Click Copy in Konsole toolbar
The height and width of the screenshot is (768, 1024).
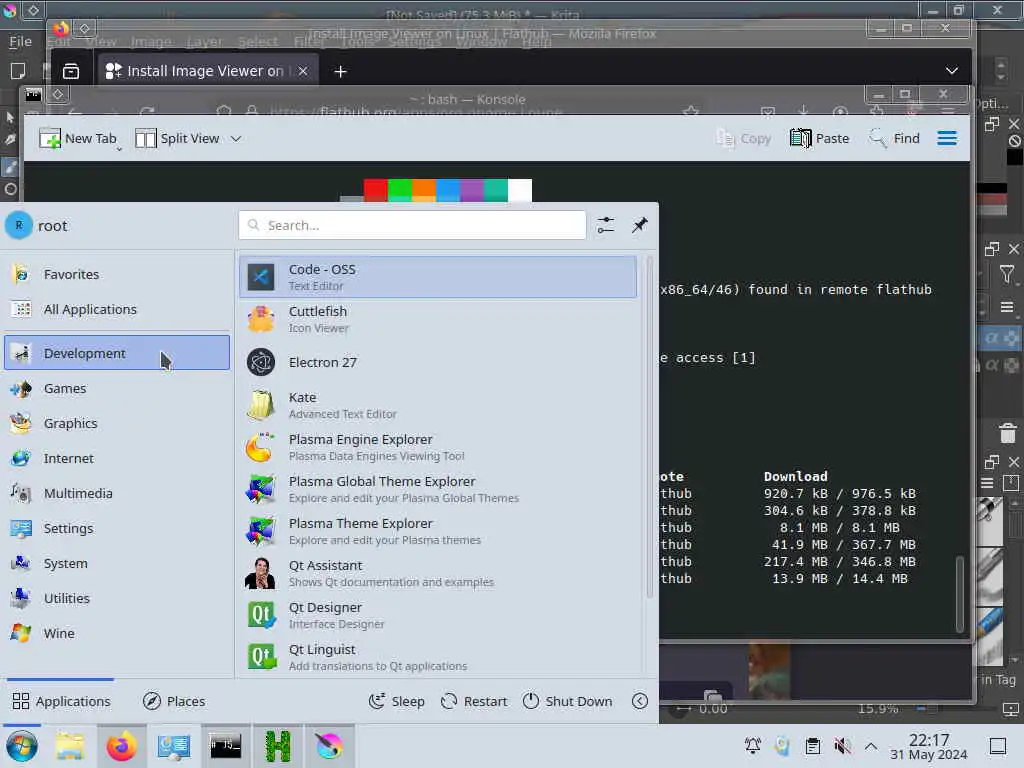[x=743, y=138]
